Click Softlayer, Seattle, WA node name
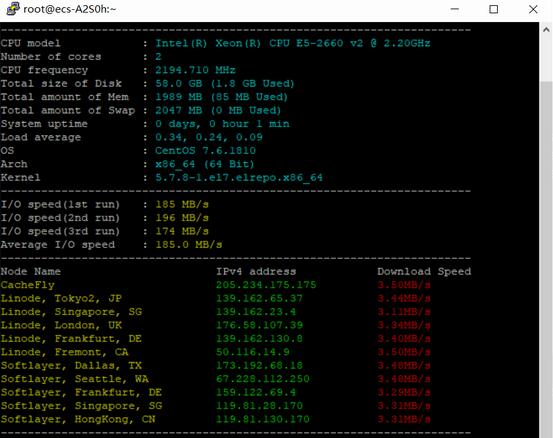The image size is (553, 438). click(x=74, y=379)
